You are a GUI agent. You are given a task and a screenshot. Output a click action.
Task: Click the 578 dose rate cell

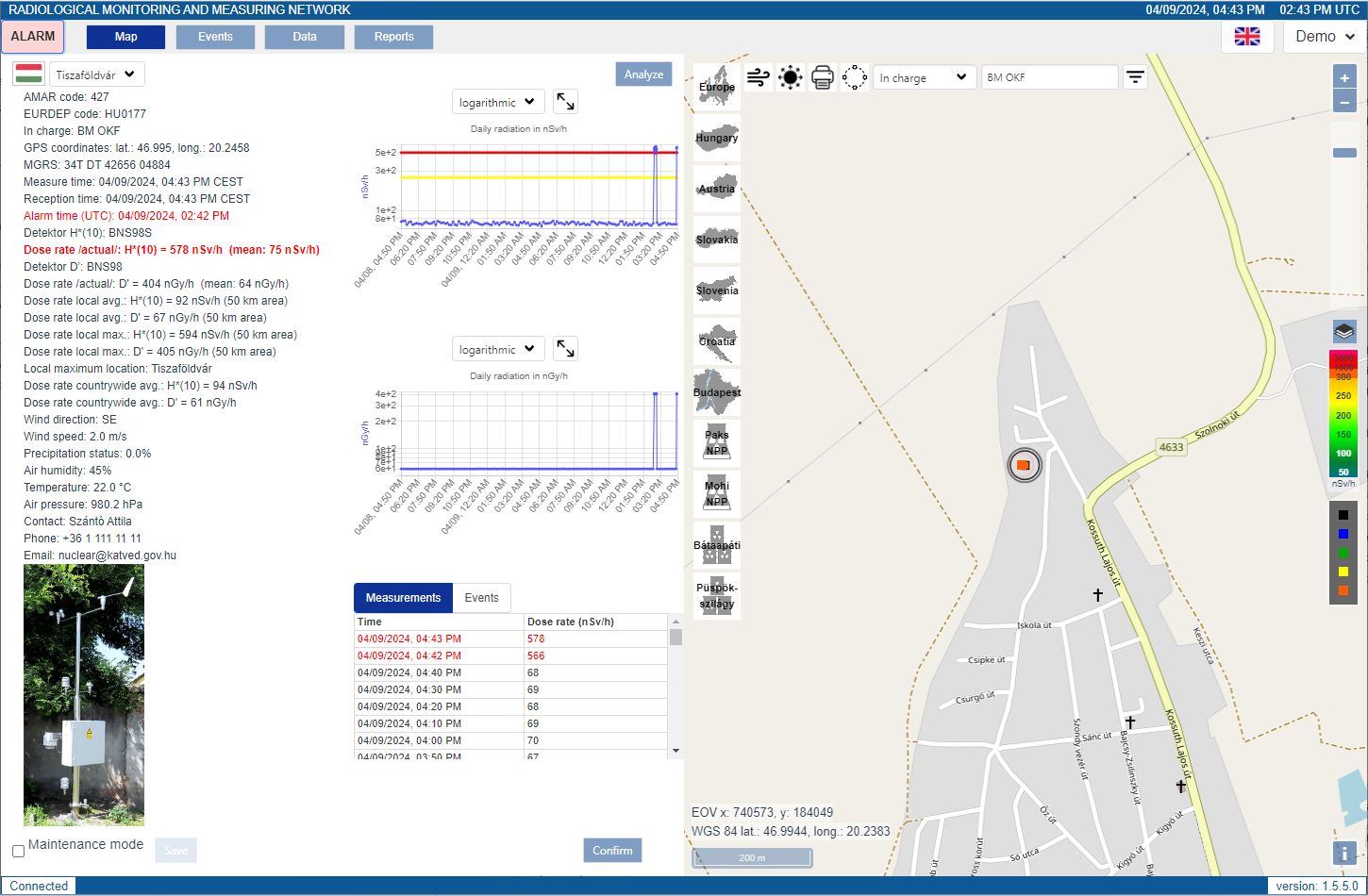pos(595,639)
